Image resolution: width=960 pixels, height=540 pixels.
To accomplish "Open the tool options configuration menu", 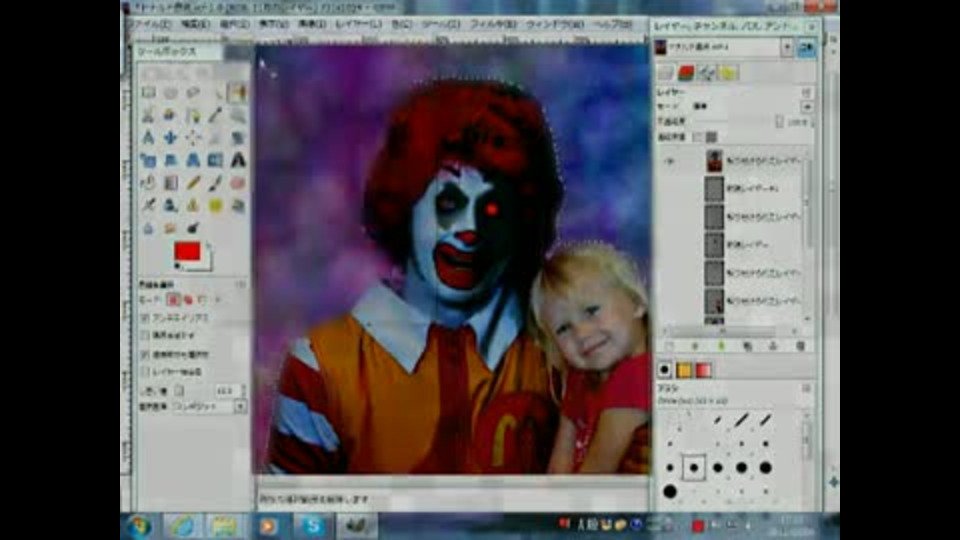I will (240, 285).
